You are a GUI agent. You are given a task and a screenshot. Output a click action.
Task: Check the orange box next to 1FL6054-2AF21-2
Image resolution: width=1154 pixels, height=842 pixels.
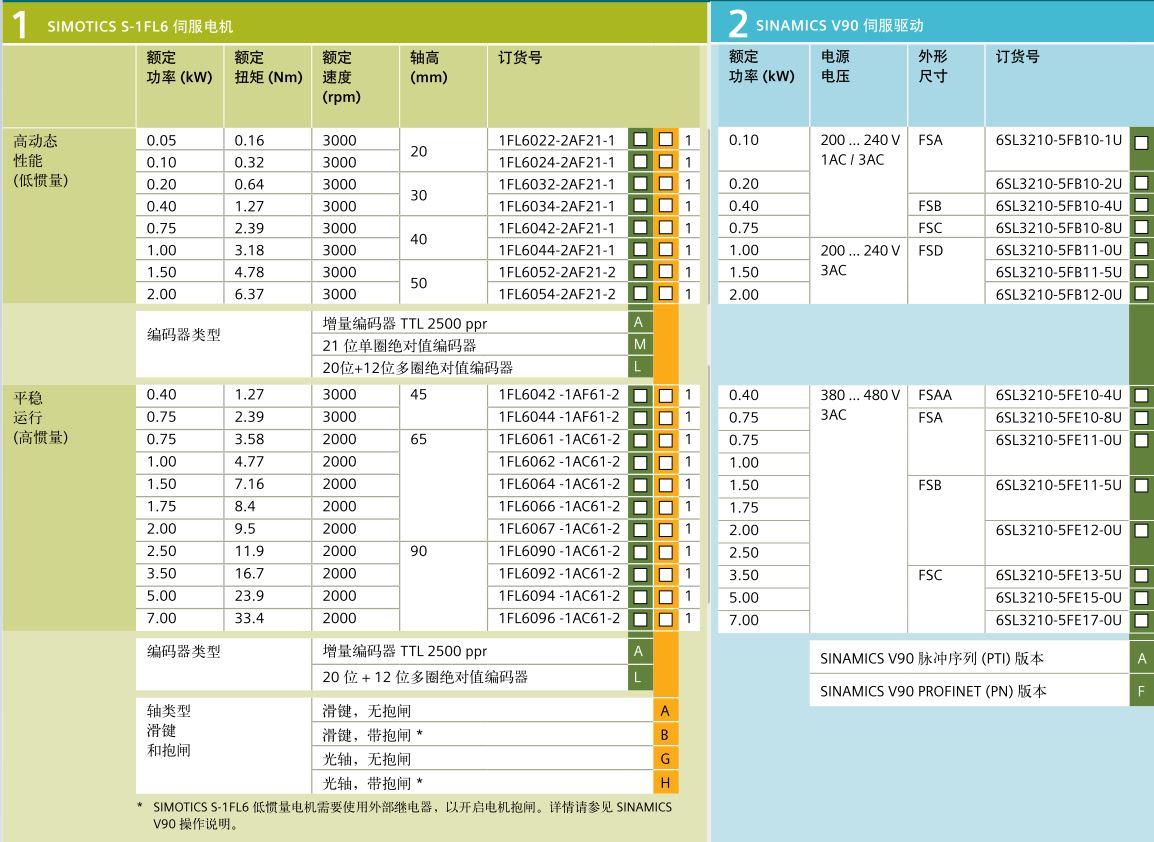(x=665, y=293)
